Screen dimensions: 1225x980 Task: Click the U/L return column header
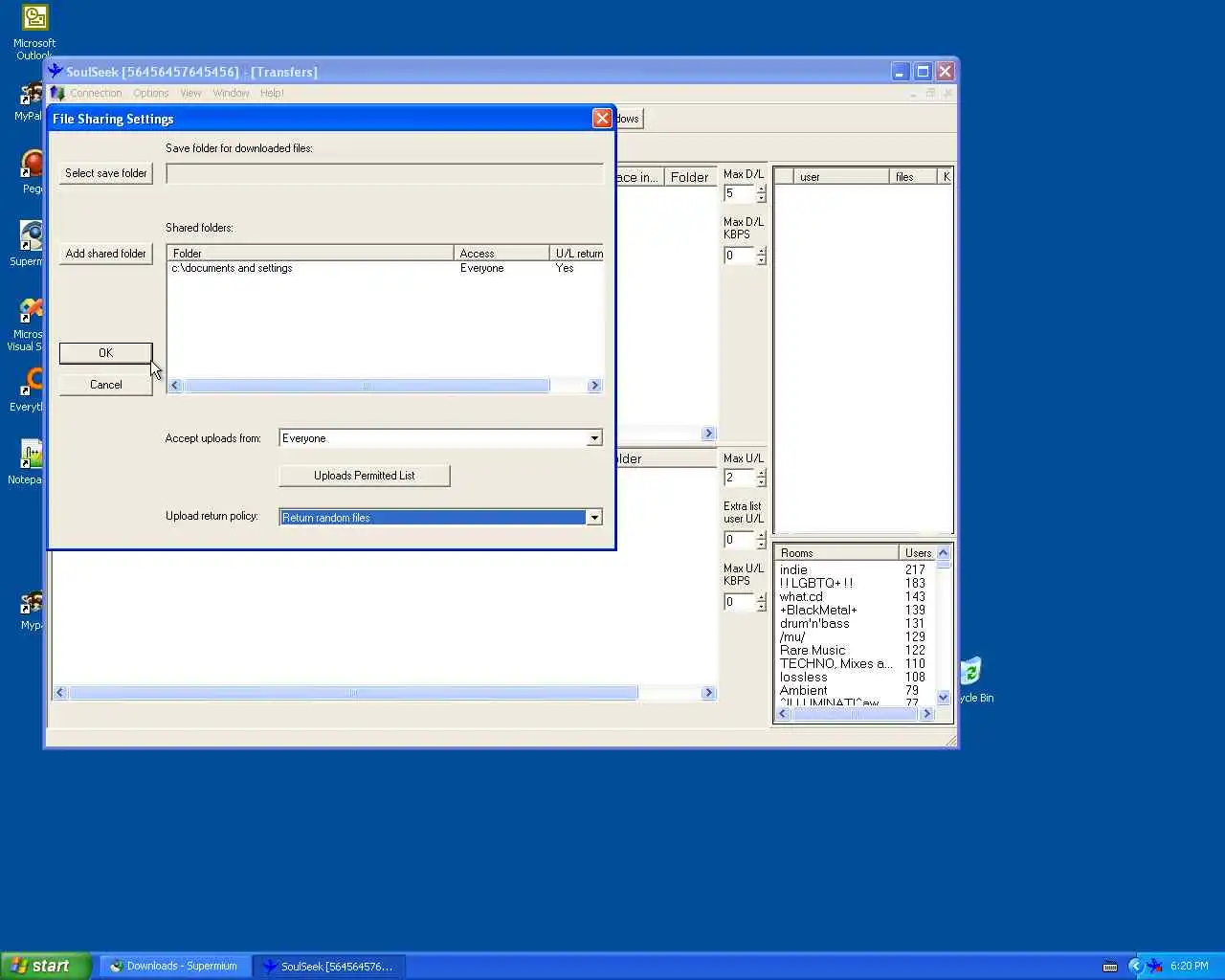pyautogui.click(x=577, y=254)
